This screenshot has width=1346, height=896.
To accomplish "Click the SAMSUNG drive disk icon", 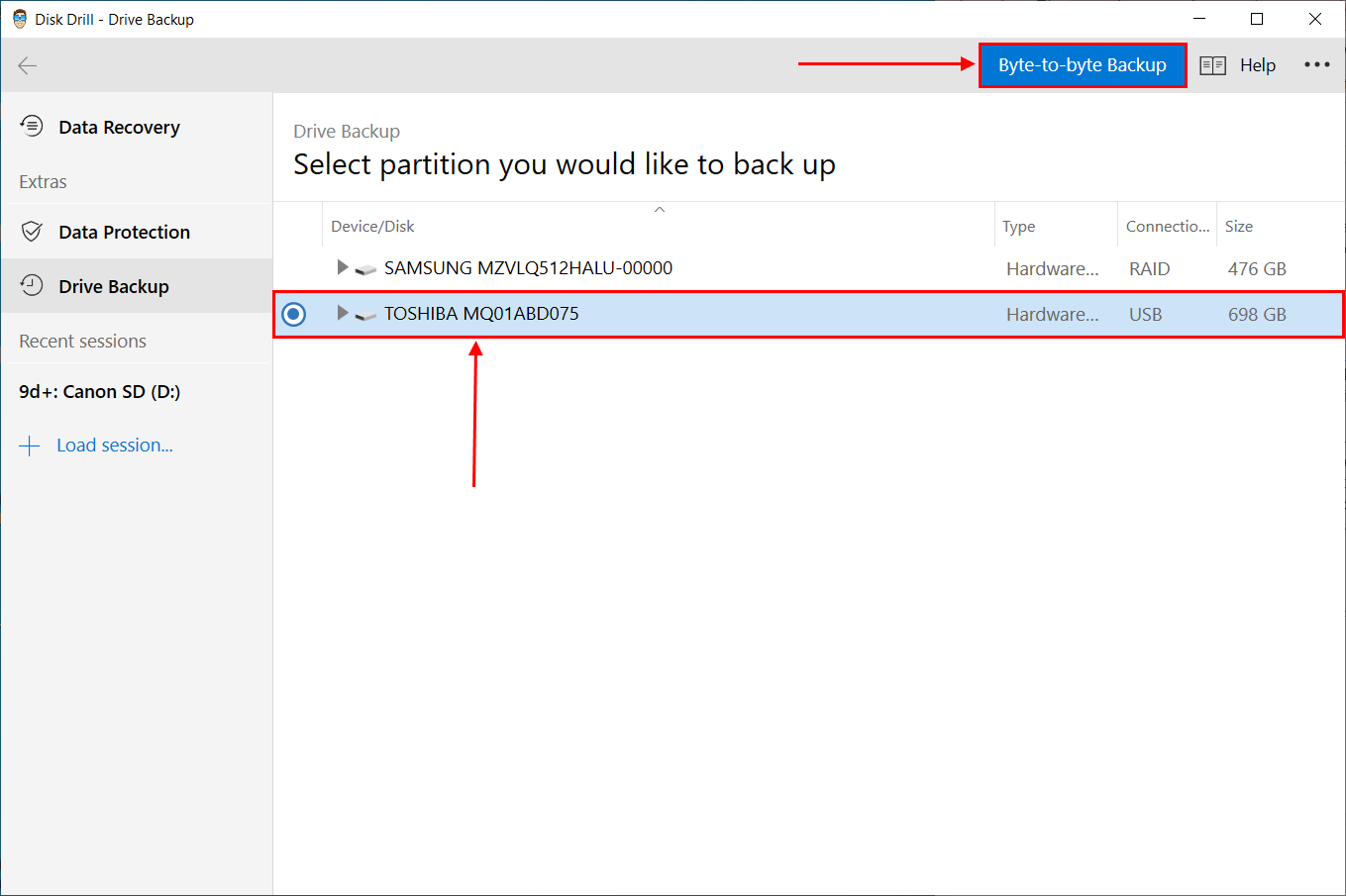I will [x=365, y=268].
